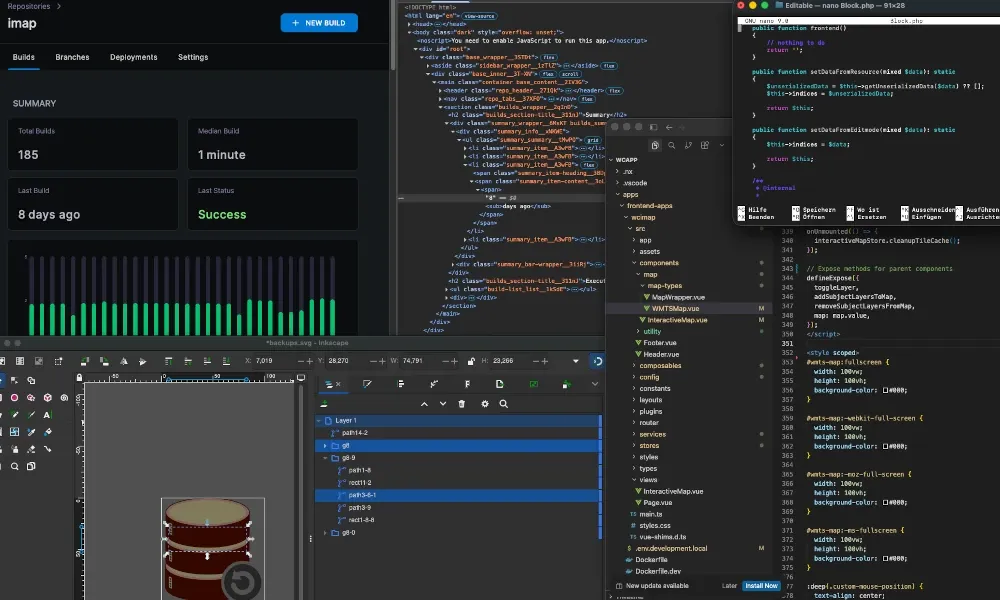Viewport: 1000px width, 600px height.
Task: Toggle flex badge on repo_header element
Action: [615, 91]
